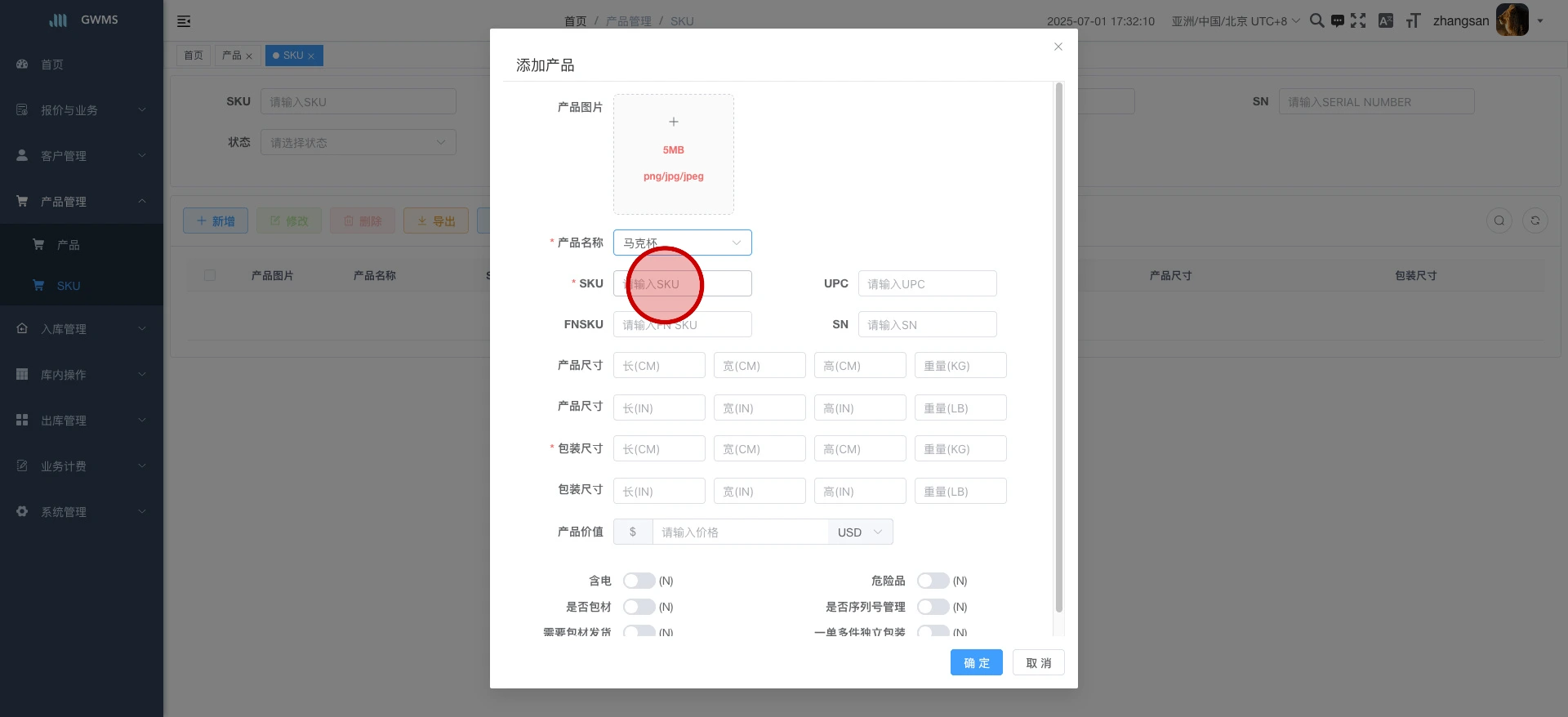The width and height of the screenshot is (1568, 717).
Task: Open the font size icon in header
Action: pos(1413,20)
